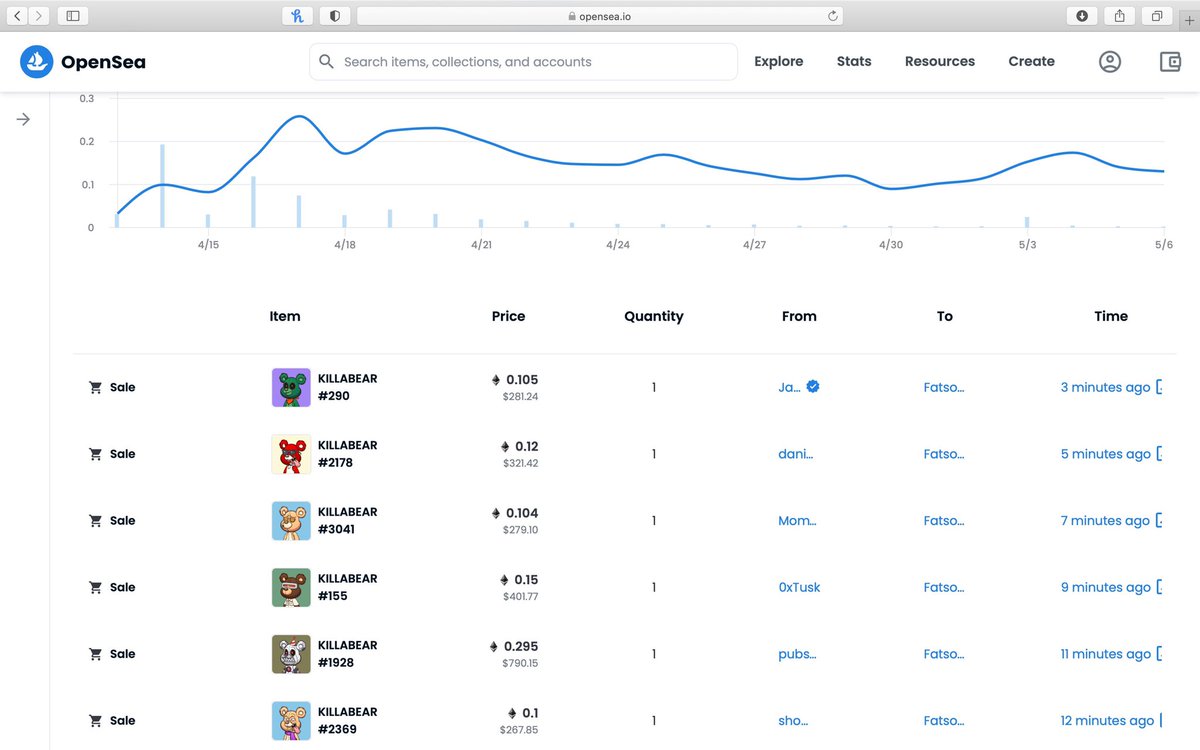Click the ETH icon beside price 0.15
The image size is (1200, 750).
click(504, 580)
